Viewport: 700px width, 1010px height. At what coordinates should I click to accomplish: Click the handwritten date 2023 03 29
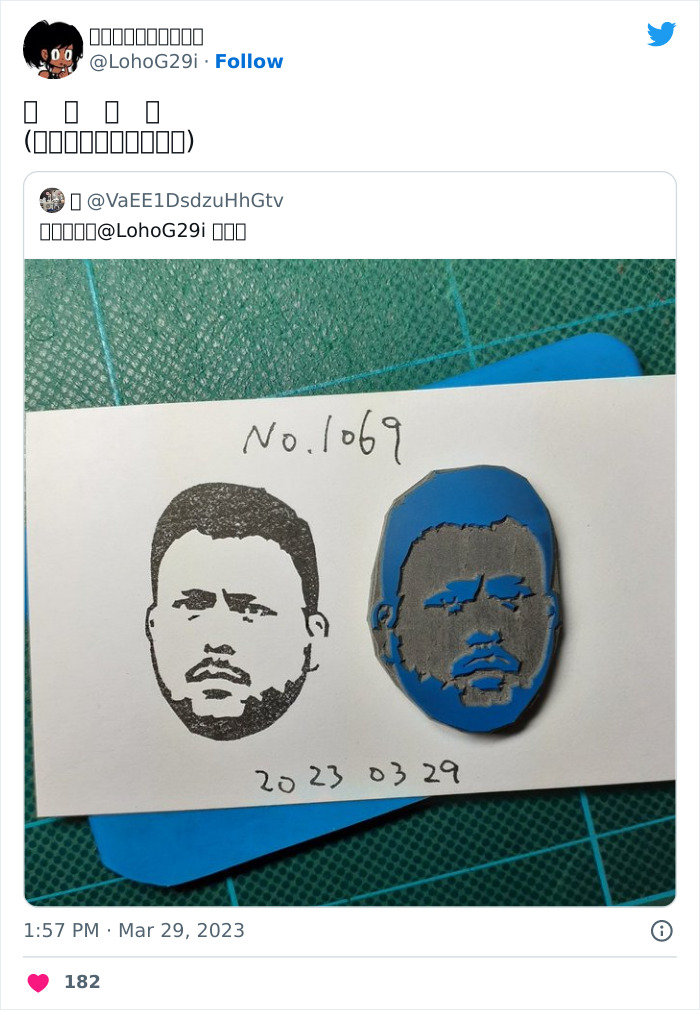(358, 776)
